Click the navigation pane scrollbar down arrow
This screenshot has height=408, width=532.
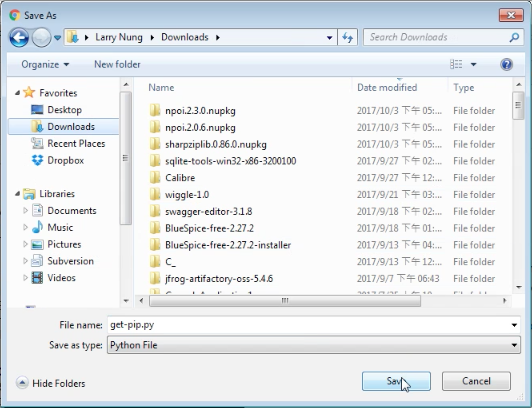(126, 300)
